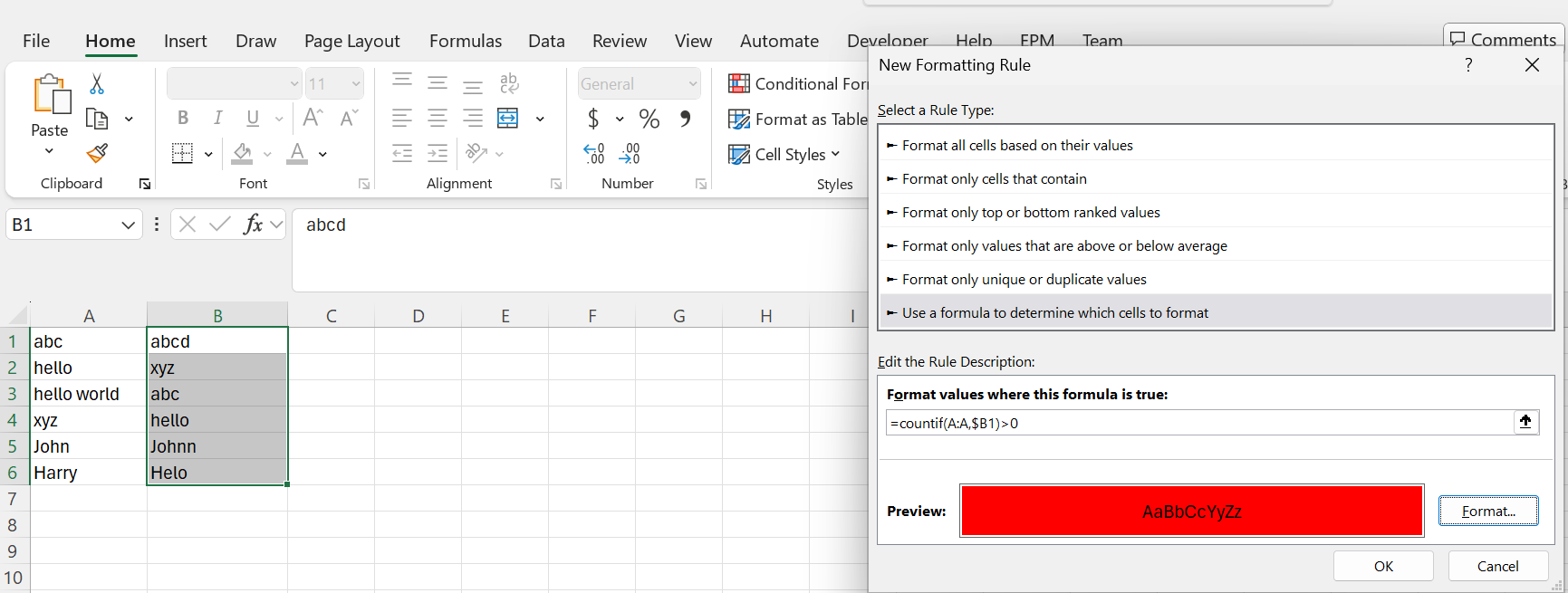The height and width of the screenshot is (593, 1568).
Task: Cancel the New Formatting Rule dialog
Action: (x=1498, y=566)
